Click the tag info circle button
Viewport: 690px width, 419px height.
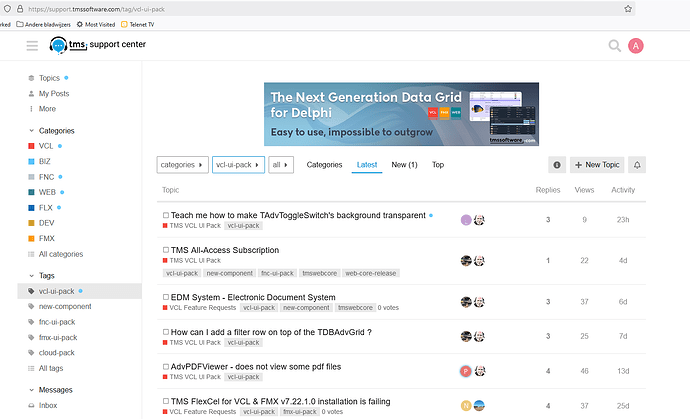coord(557,165)
